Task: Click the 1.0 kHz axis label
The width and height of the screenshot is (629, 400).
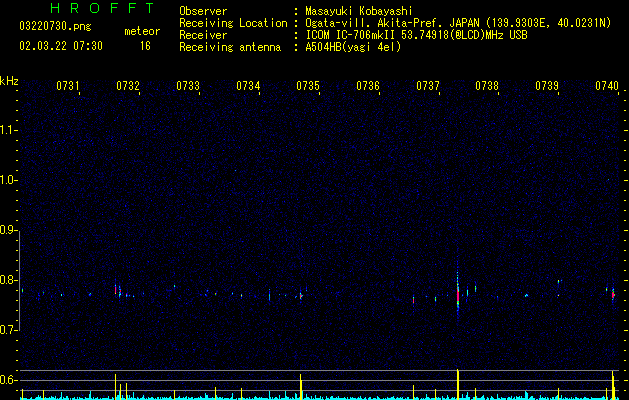Action: [x=8, y=180]
